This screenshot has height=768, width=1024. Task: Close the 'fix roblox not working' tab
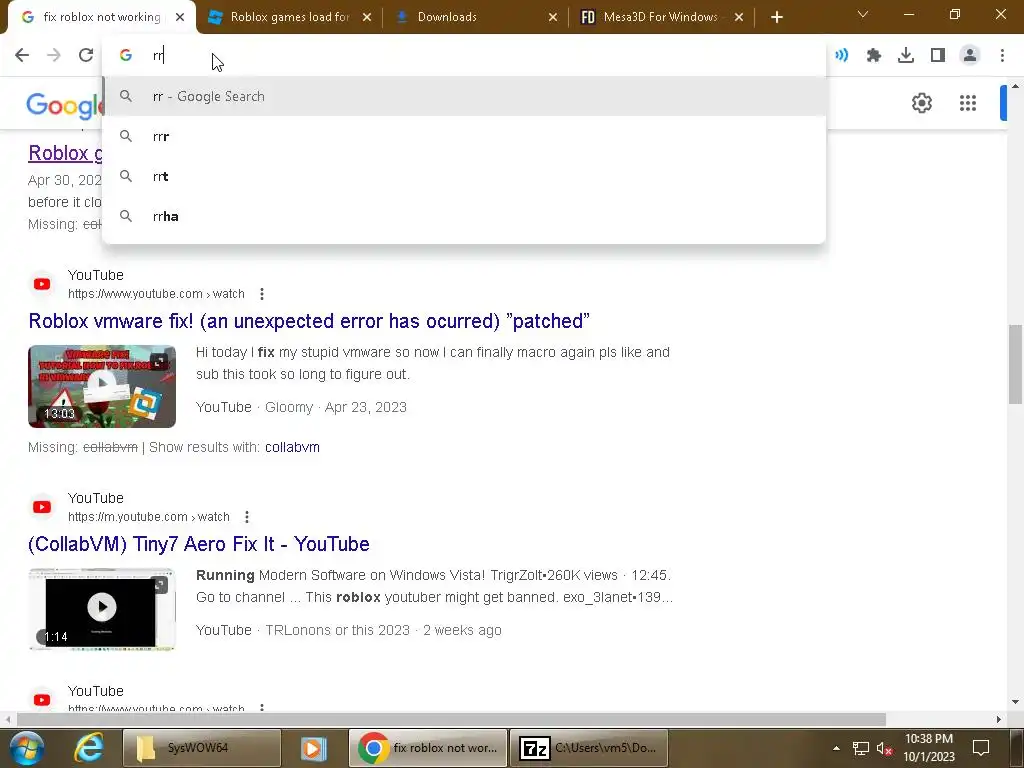click(x=180, y=17)
